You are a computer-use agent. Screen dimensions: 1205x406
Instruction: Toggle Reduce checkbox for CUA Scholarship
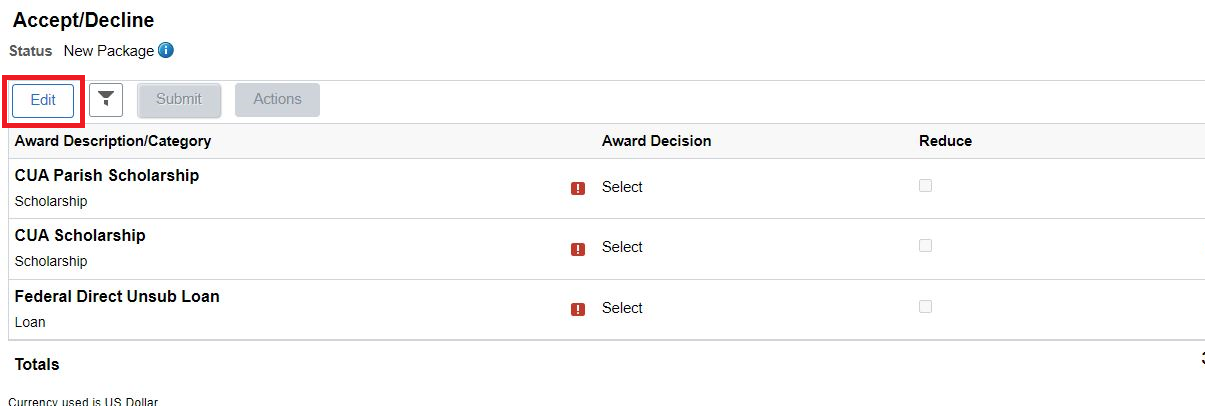[x=925, y=245]
